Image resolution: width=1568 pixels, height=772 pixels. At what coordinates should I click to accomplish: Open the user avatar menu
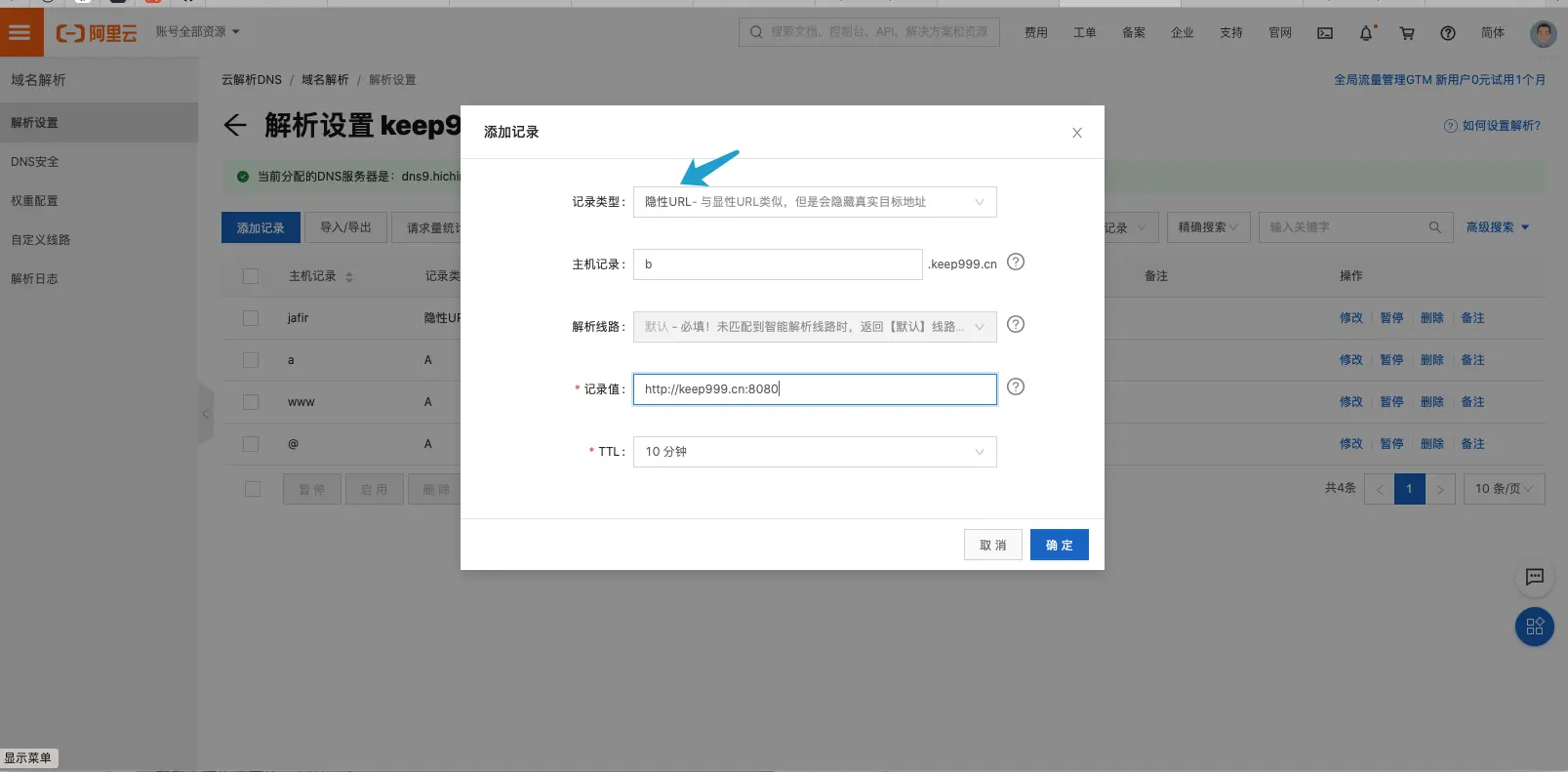click(x=1543, y=33)
